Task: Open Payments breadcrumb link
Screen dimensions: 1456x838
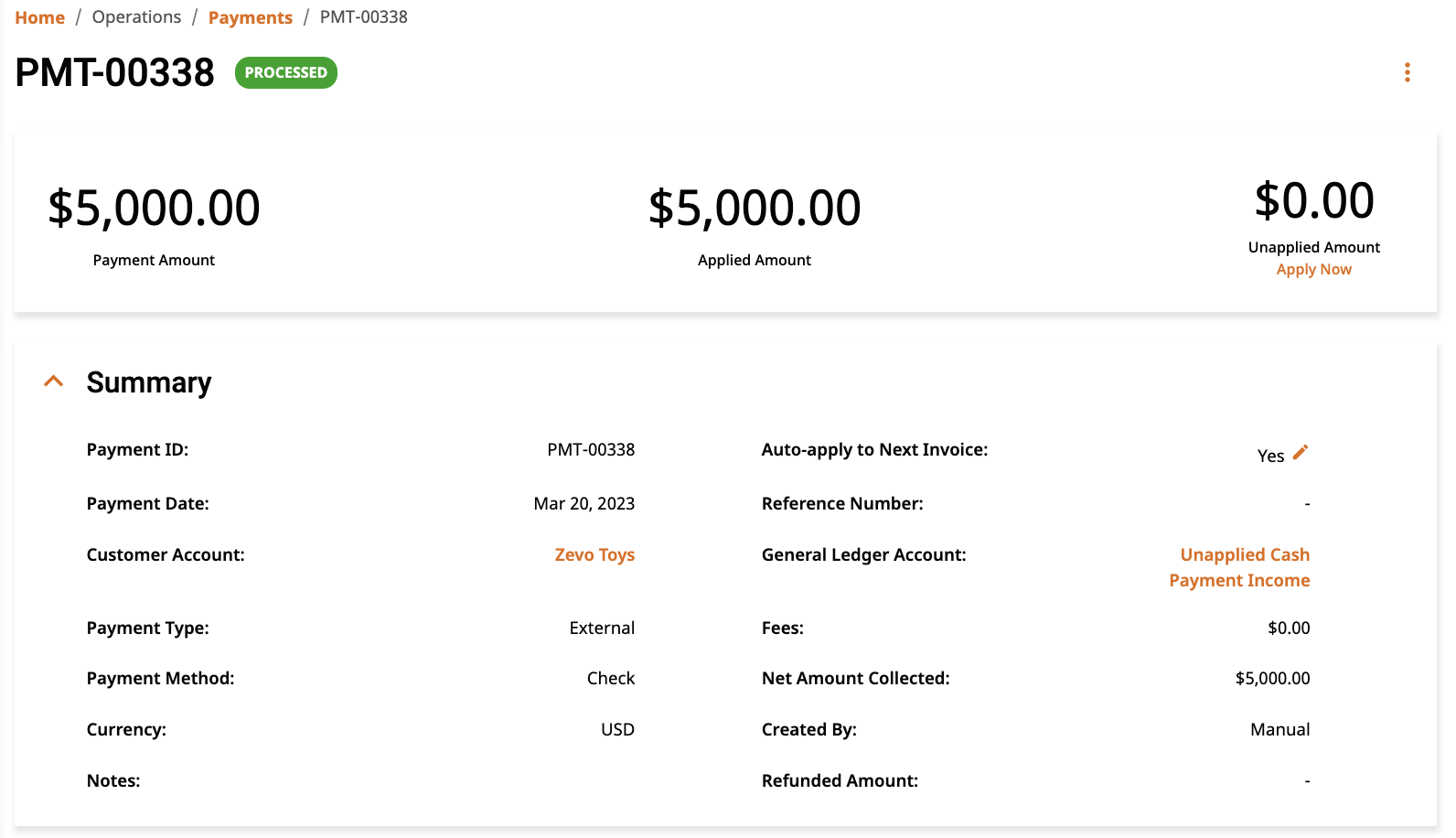Action: click(x=251, y=17)
